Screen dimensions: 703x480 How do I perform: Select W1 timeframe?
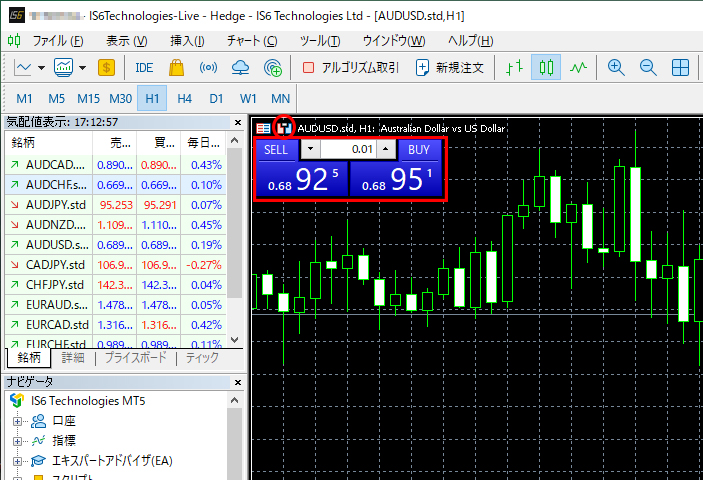pyautogui.click(x=248, y=98)
